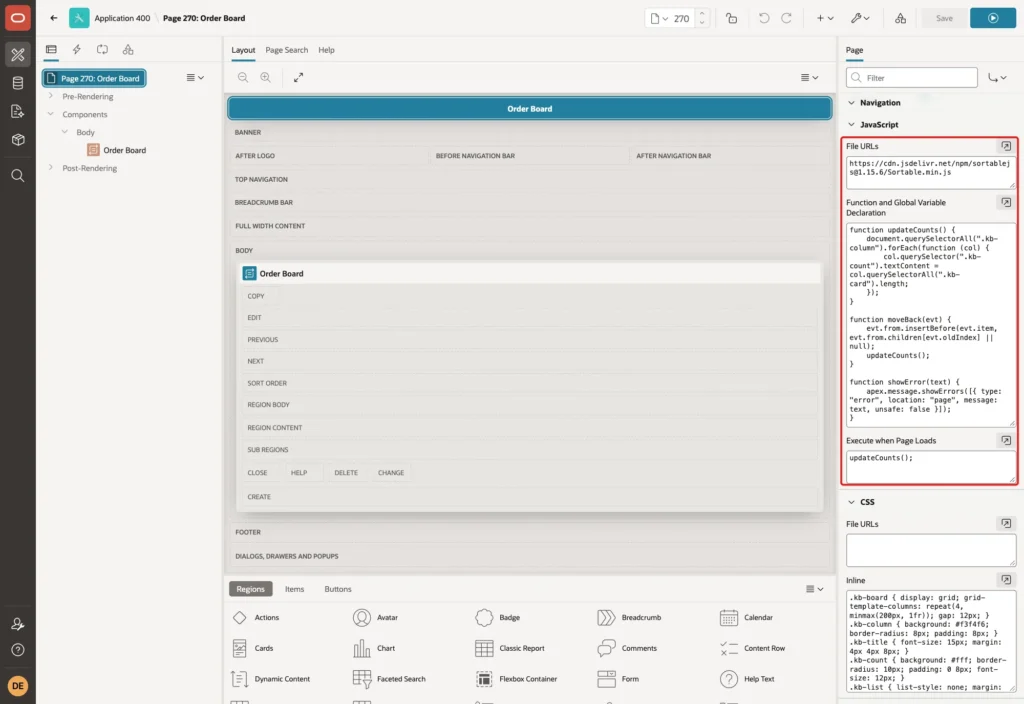
Task: Select Page 270: Order Board node
Action: pos(94,78)
